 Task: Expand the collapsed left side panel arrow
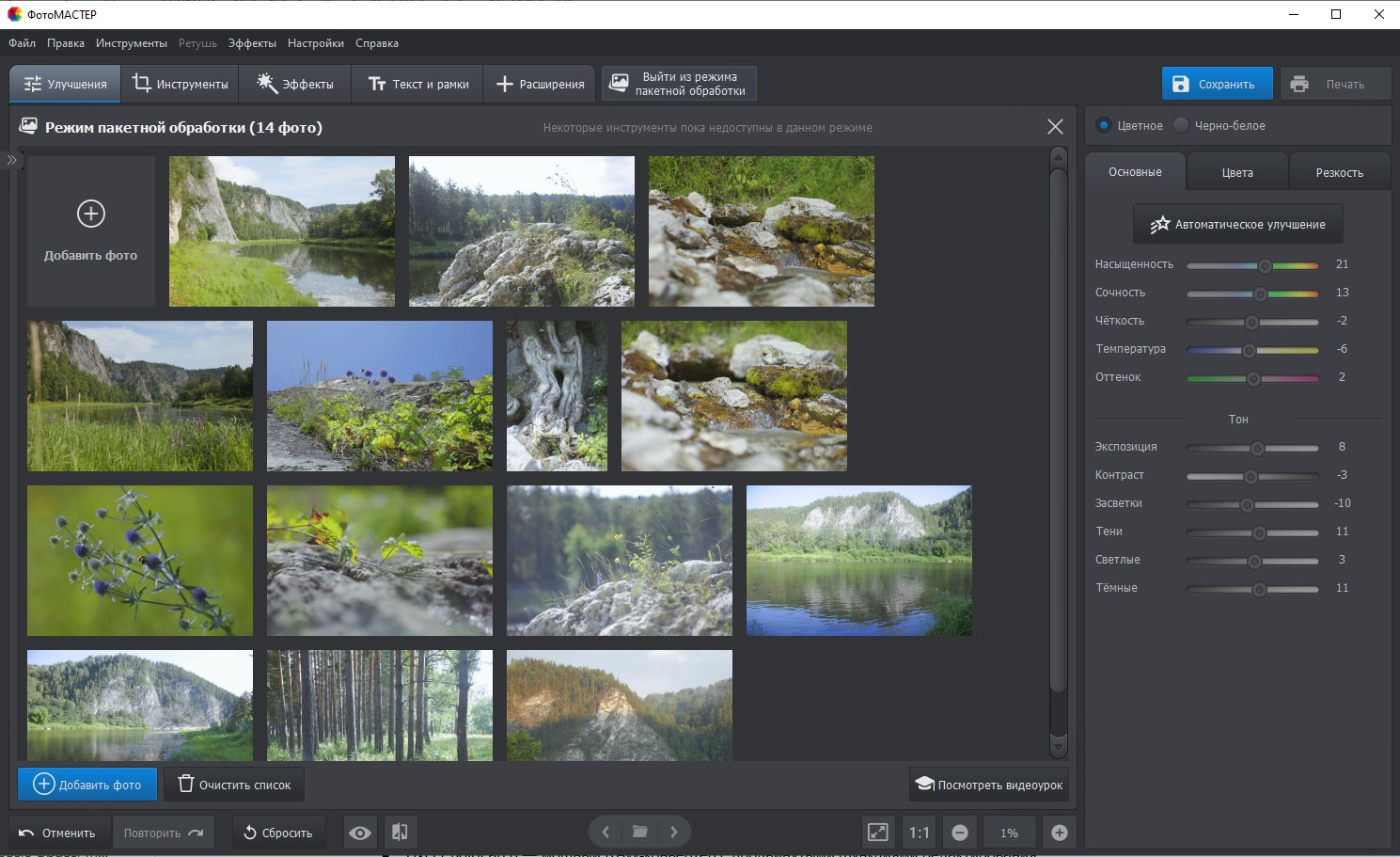(11, 160)
